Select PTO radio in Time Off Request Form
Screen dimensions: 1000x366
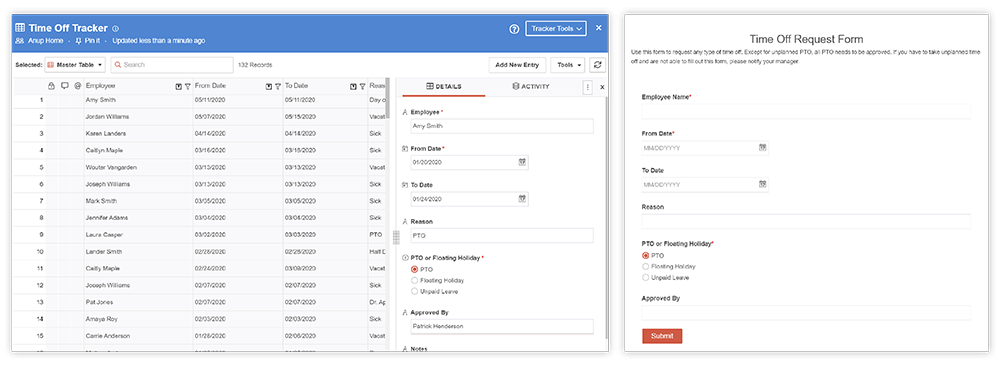[645, 255]
